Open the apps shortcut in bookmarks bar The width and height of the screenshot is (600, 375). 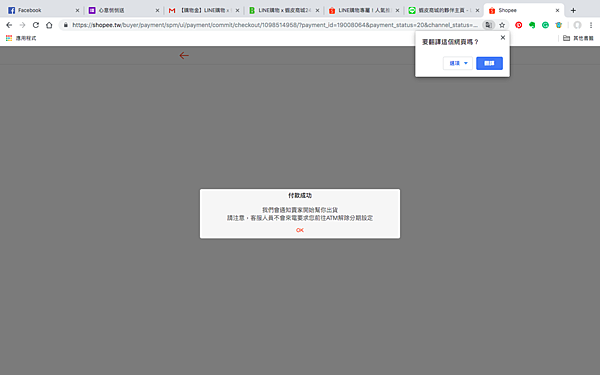pyautogui.click(x=21, y=38)
